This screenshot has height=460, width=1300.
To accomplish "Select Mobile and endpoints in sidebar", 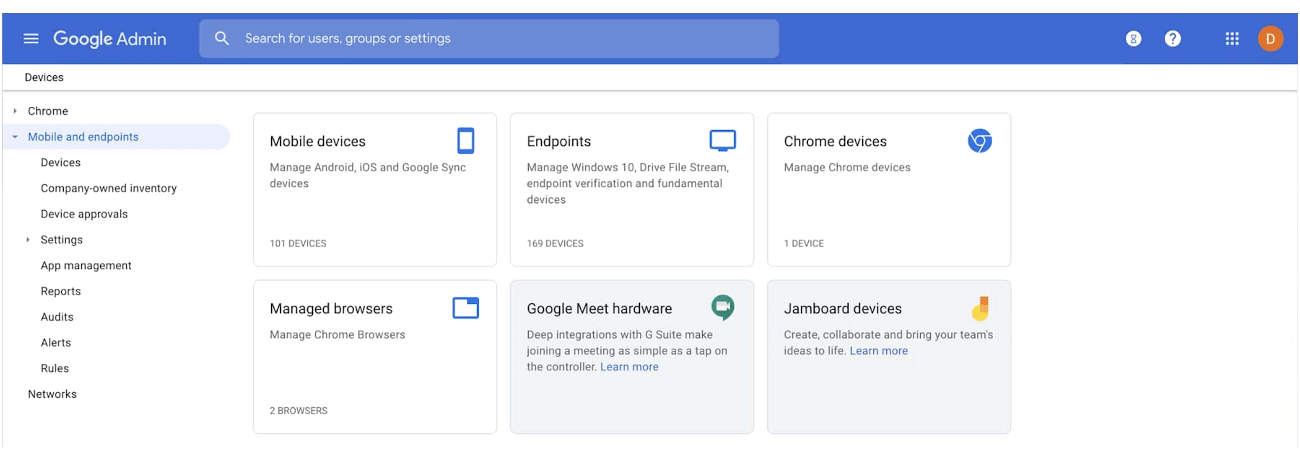I will (83, 137).
